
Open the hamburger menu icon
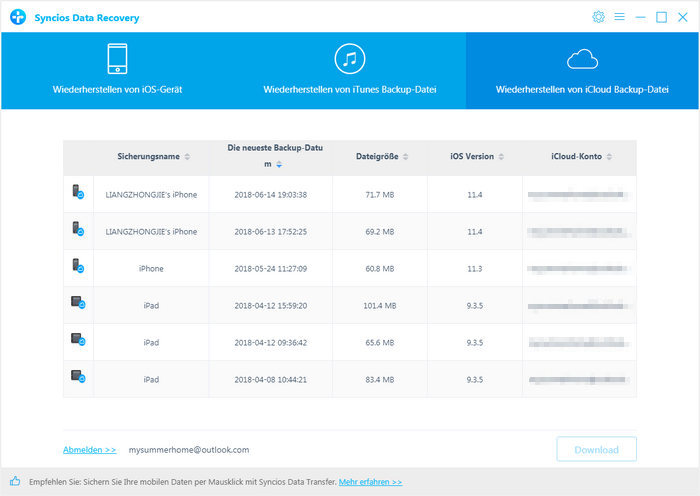pyautogui.click(x=619, y=17)
